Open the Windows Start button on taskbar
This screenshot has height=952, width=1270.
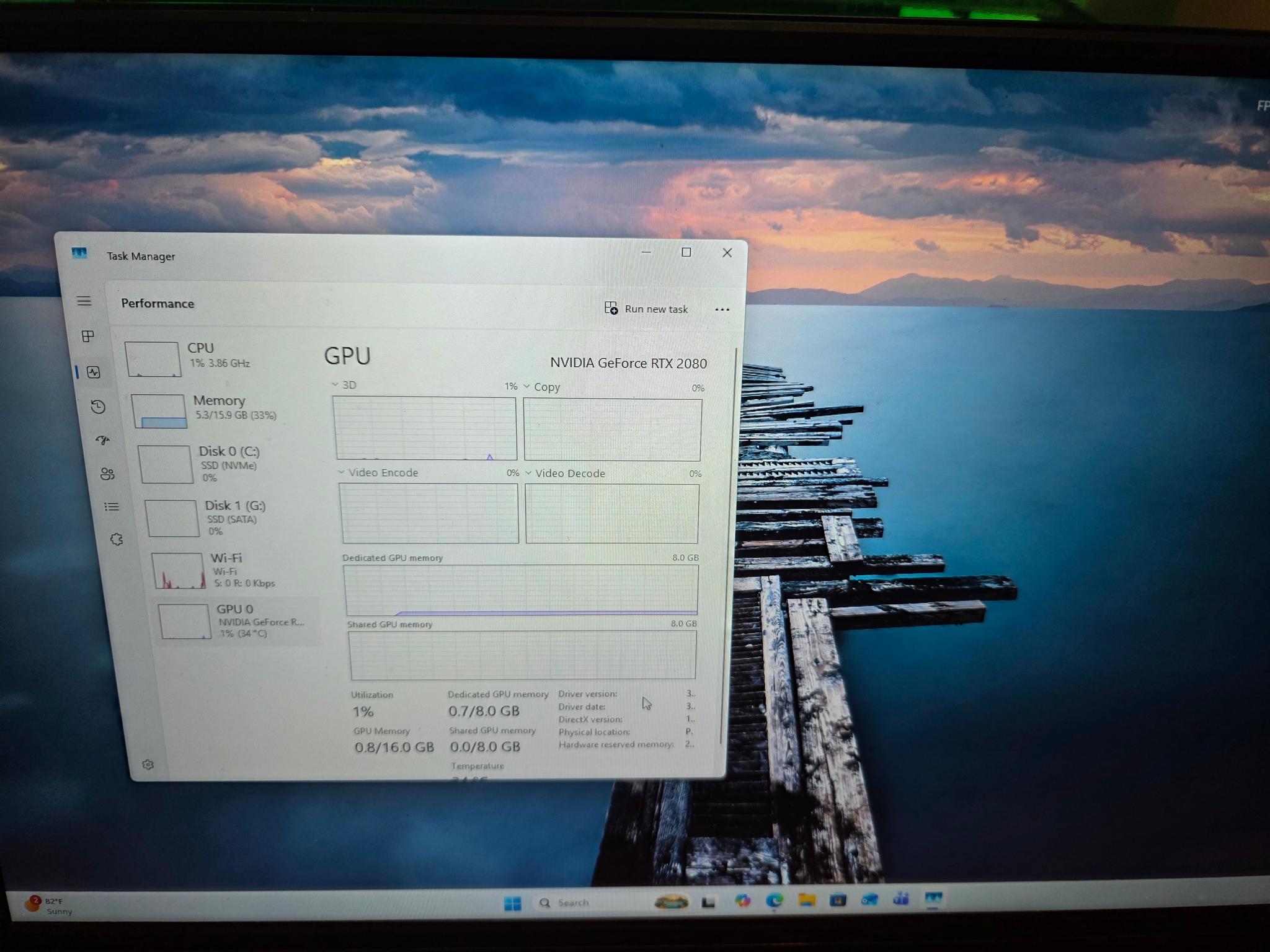(x=513, y=904)
